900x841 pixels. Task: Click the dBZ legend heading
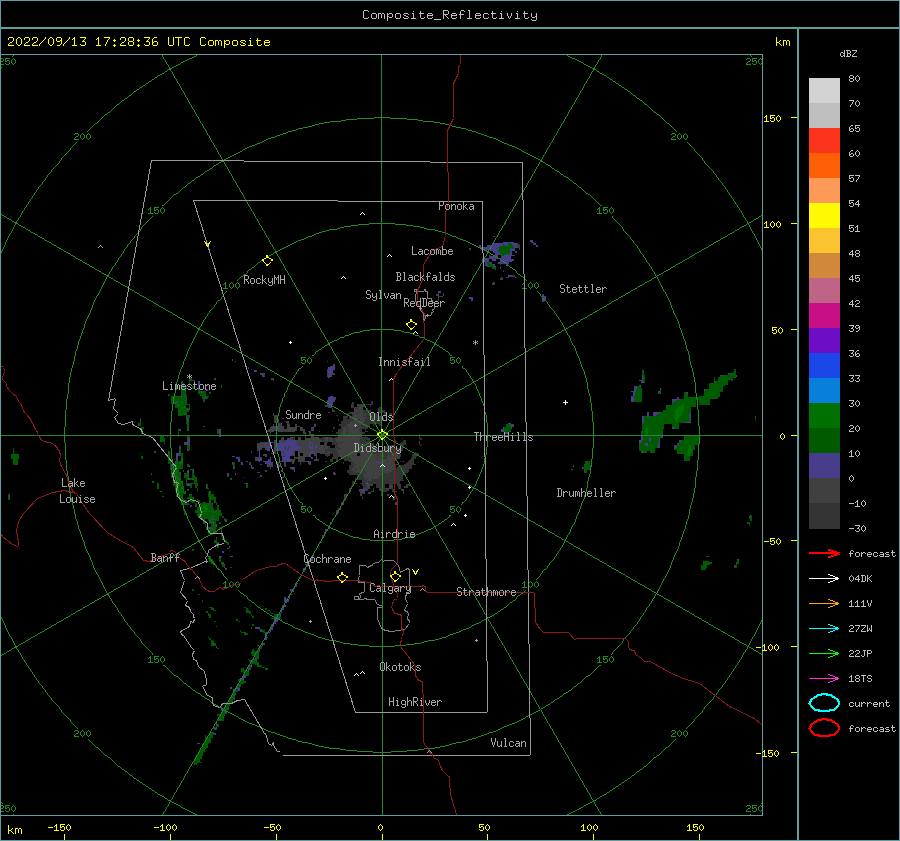(x=848, y=53)
